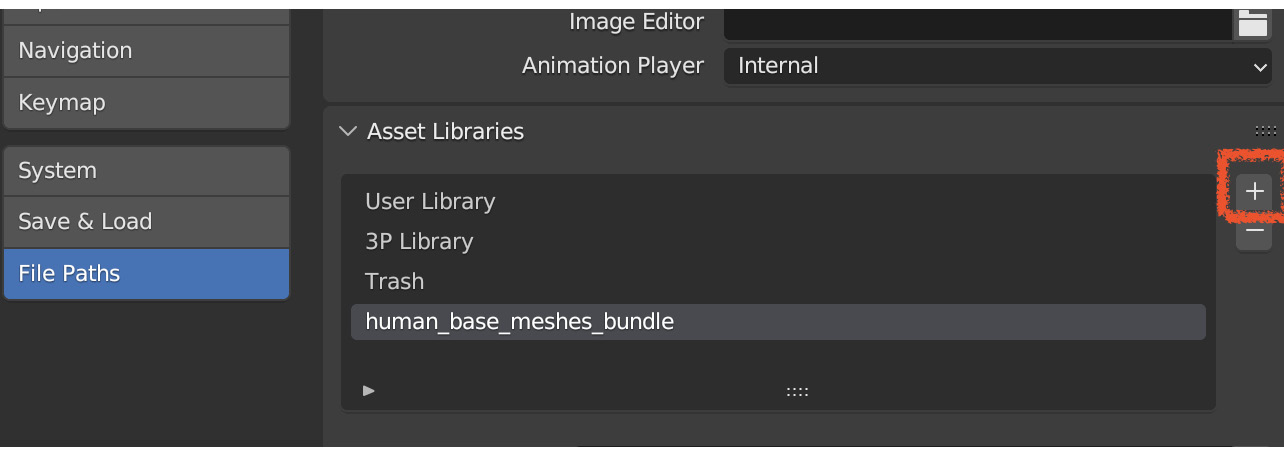Click the Asset Libraries panel title

(445, 131)
